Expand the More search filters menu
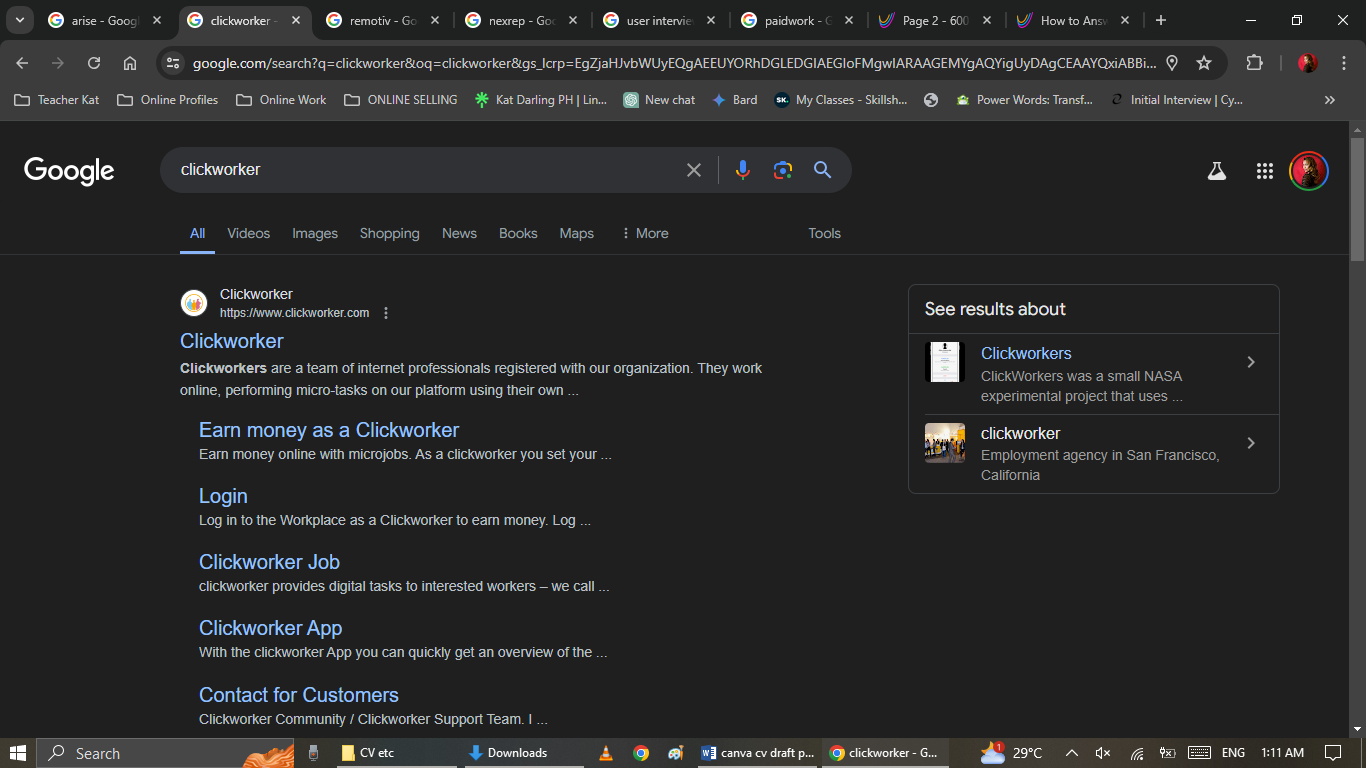 (x=645, y=233)
